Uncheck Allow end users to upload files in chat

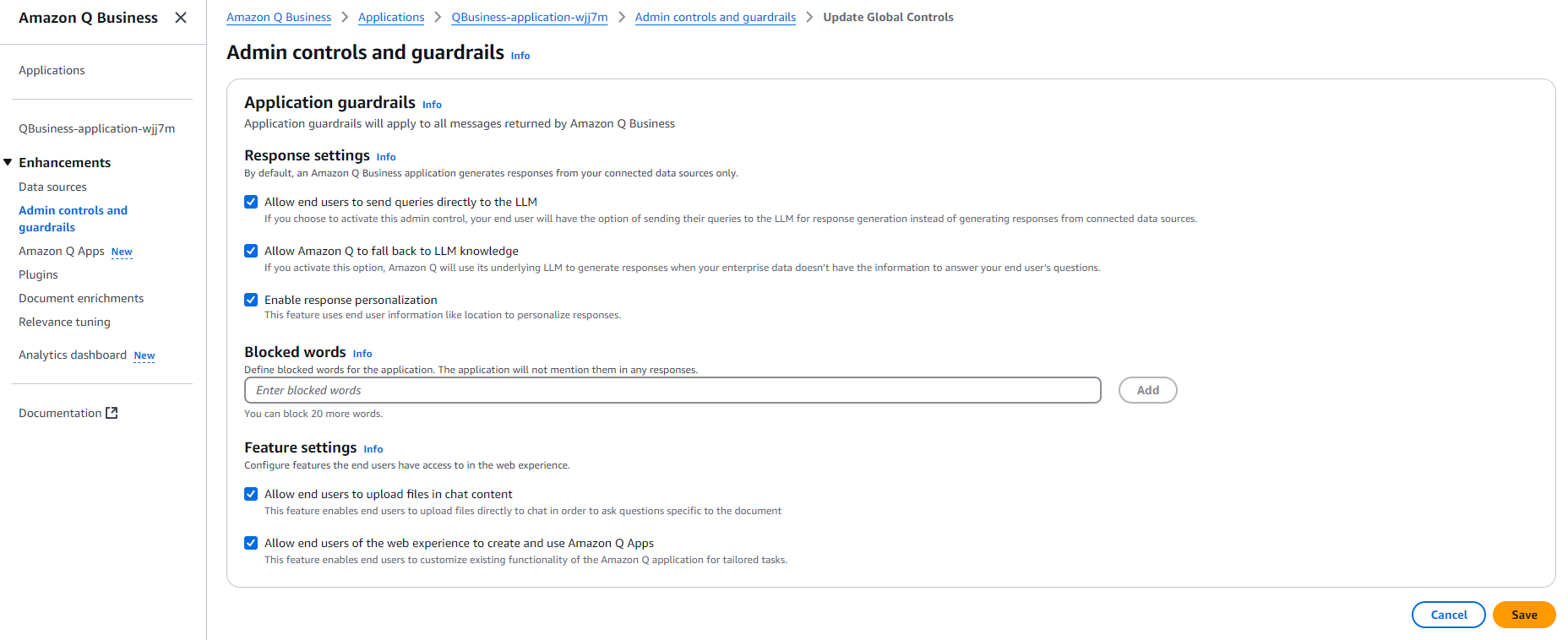click(x=251, y=494)
